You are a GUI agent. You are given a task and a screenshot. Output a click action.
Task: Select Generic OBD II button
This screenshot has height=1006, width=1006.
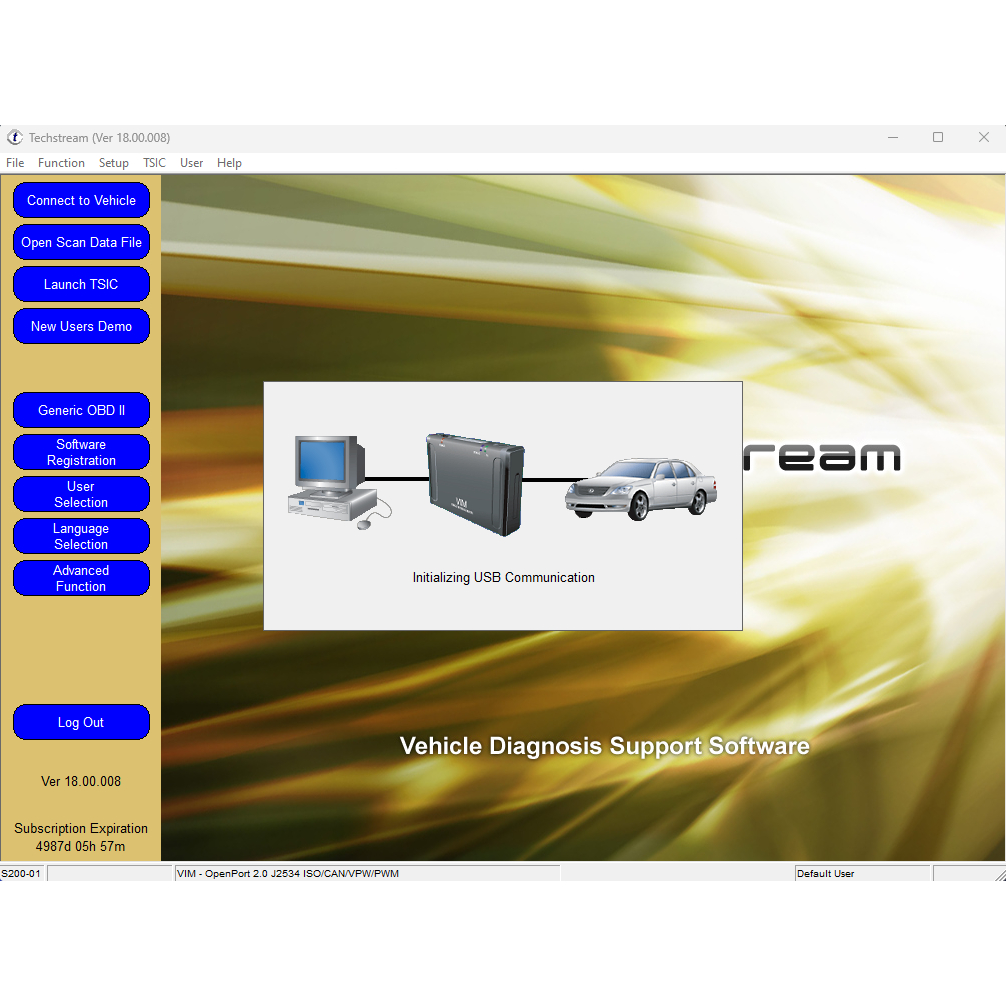click(x=81, y=410)
